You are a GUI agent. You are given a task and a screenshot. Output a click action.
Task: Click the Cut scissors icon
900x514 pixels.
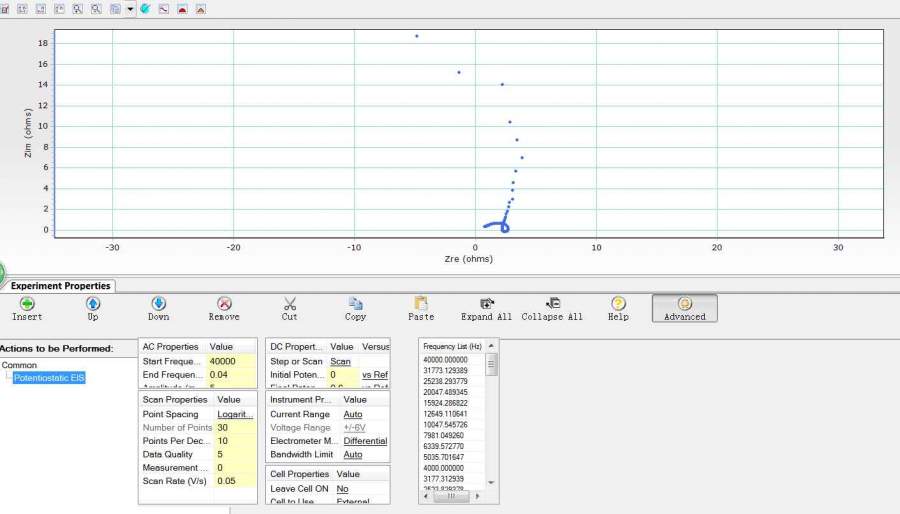290,304
